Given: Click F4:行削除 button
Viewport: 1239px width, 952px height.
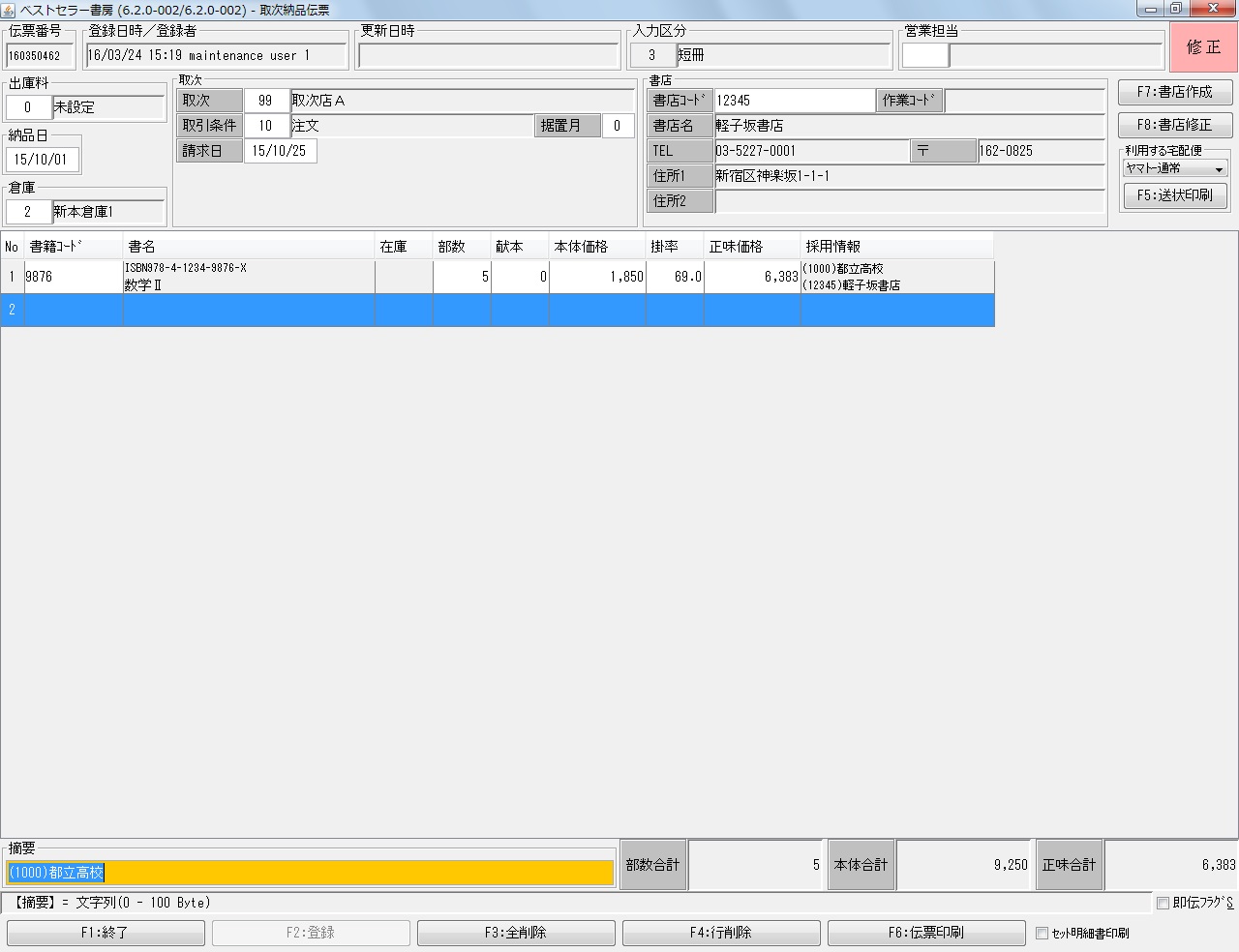Looking at the screenshot, I should tap(721, 933).
